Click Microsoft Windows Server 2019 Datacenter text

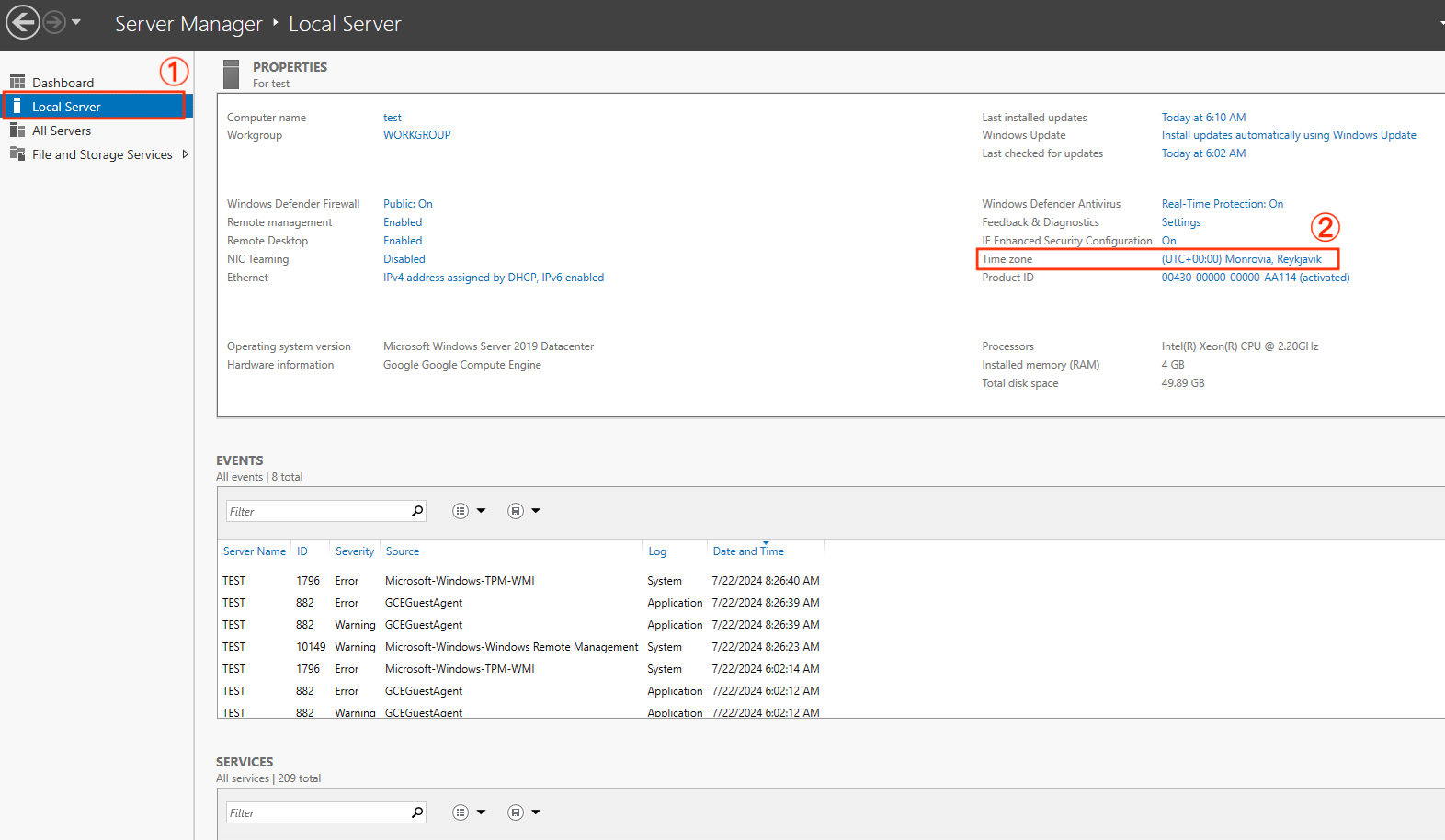click(488, 346)
